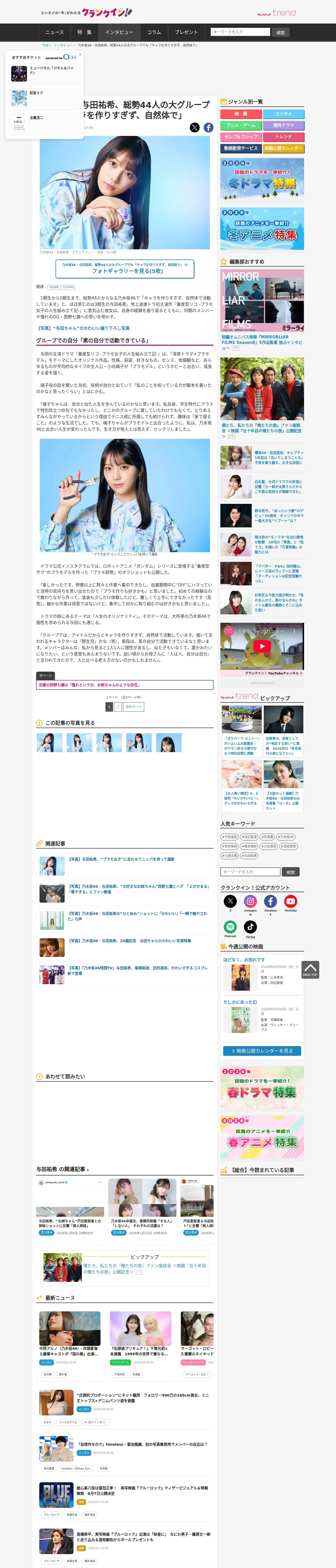The height and width of the screenshot is (1568, 336).
Task: Open first thumbnail under この記事の写真を見る
Action: [x=49, y=743]
